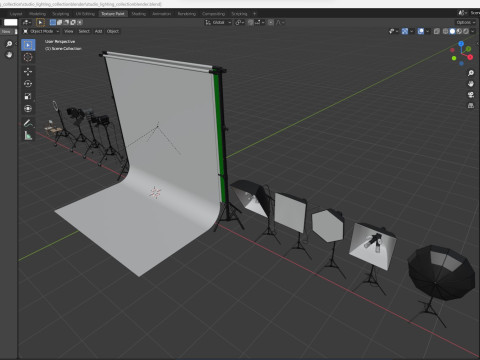This screenshot has width=480, height=360.
Task: Click the image editor zoom magnifier icon
Action: pyautogui.click(x=9, y=44)
